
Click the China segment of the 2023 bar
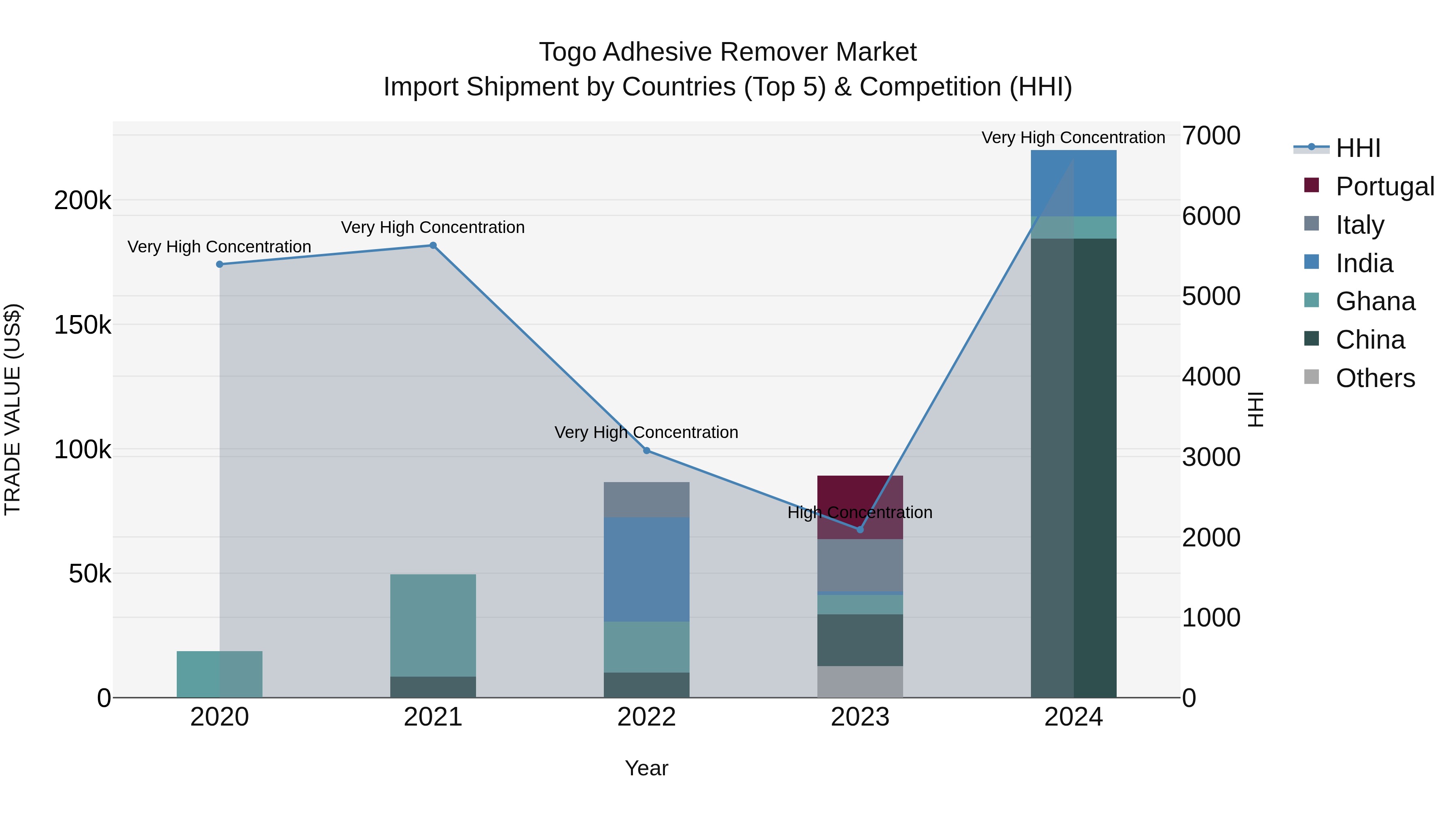[860, 640]
